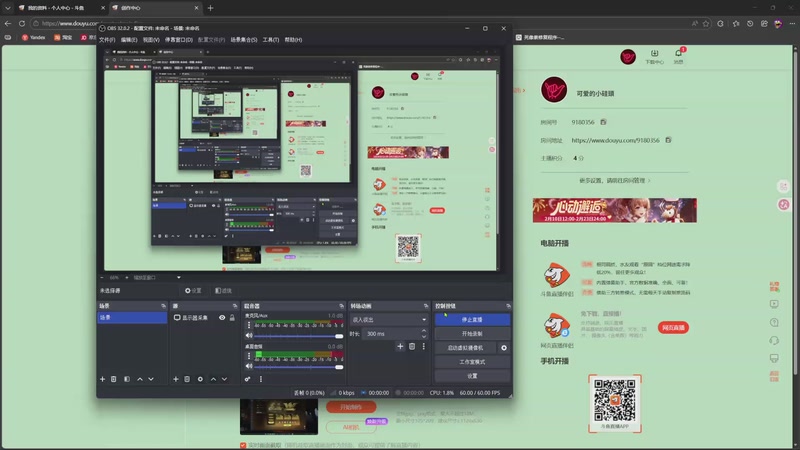
Task: Open browser tab list chevron
Action: coord(8,8)
